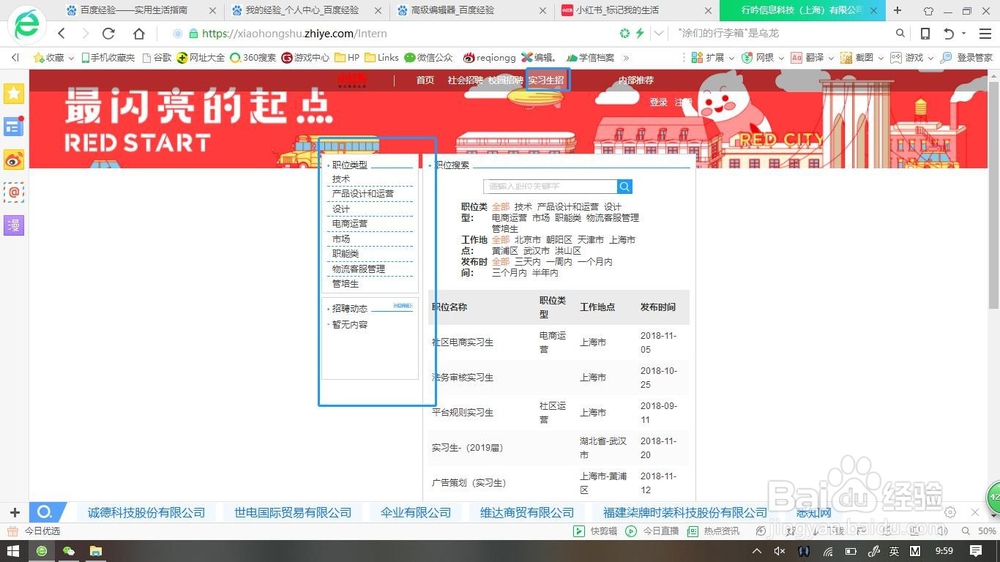
Task: Open a new browser tab with plus
Action: (897, 10)
